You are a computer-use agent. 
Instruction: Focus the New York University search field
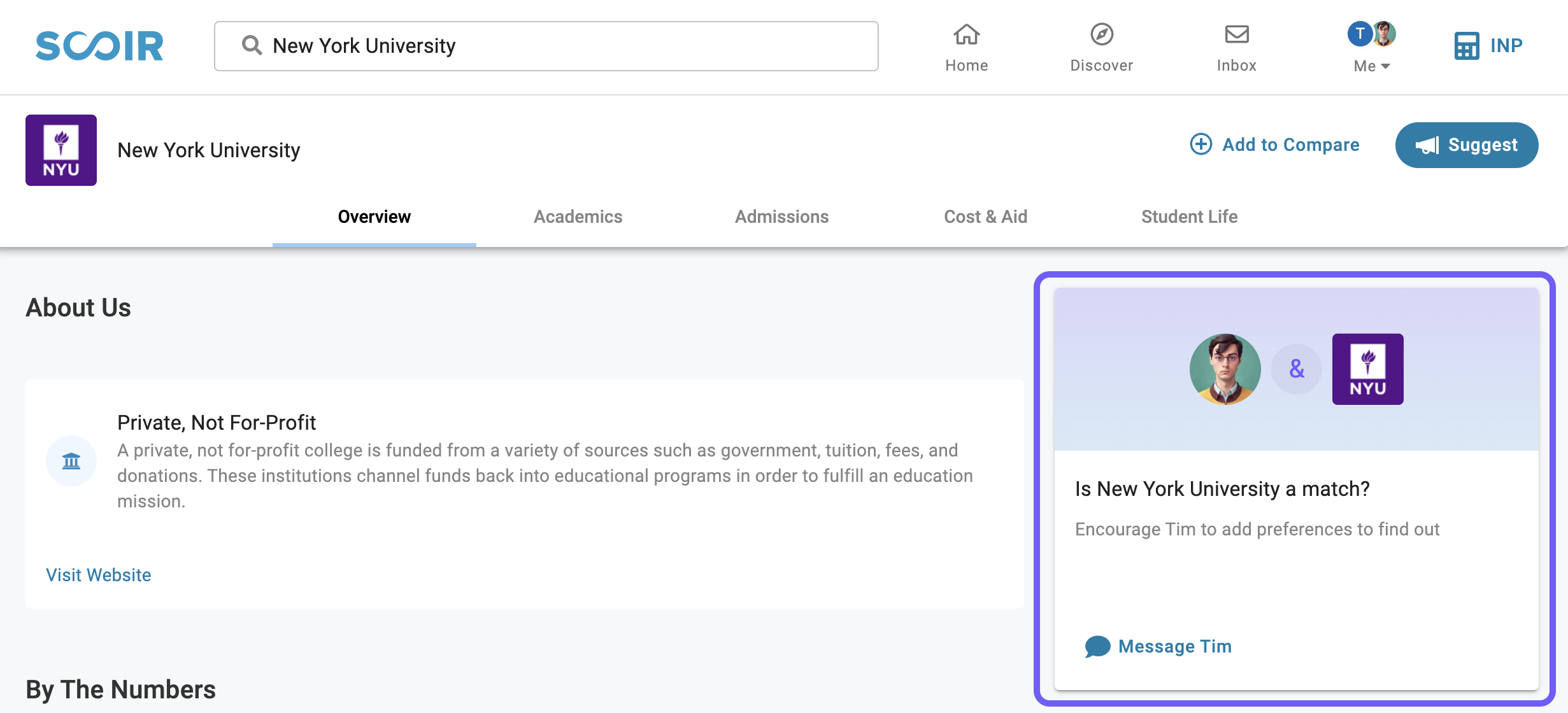[546, 46]
